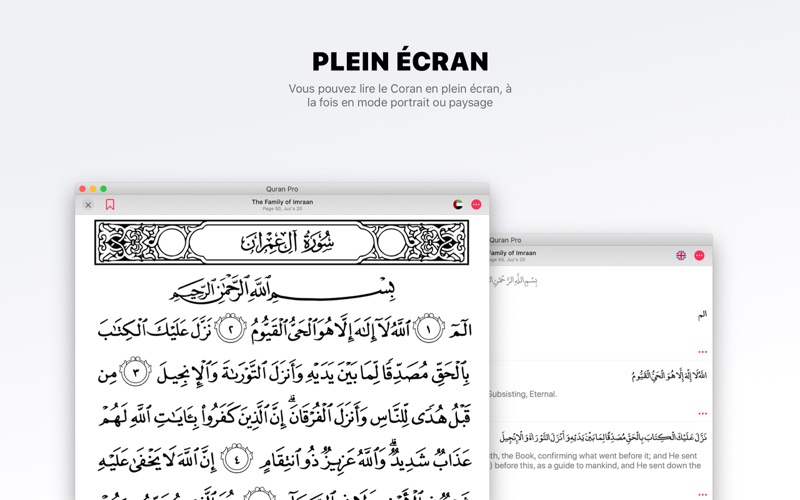Select verse marker number 2
Viewport: 800px width, 500px height.
[x=231, y=329]
